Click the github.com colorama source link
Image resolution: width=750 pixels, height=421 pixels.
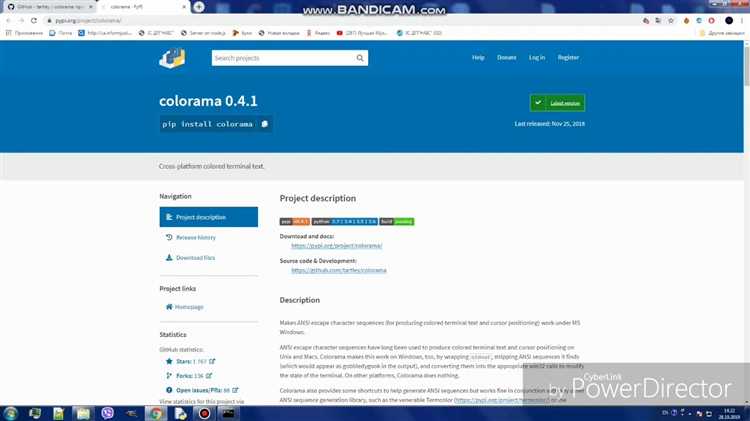pos(339,270)
